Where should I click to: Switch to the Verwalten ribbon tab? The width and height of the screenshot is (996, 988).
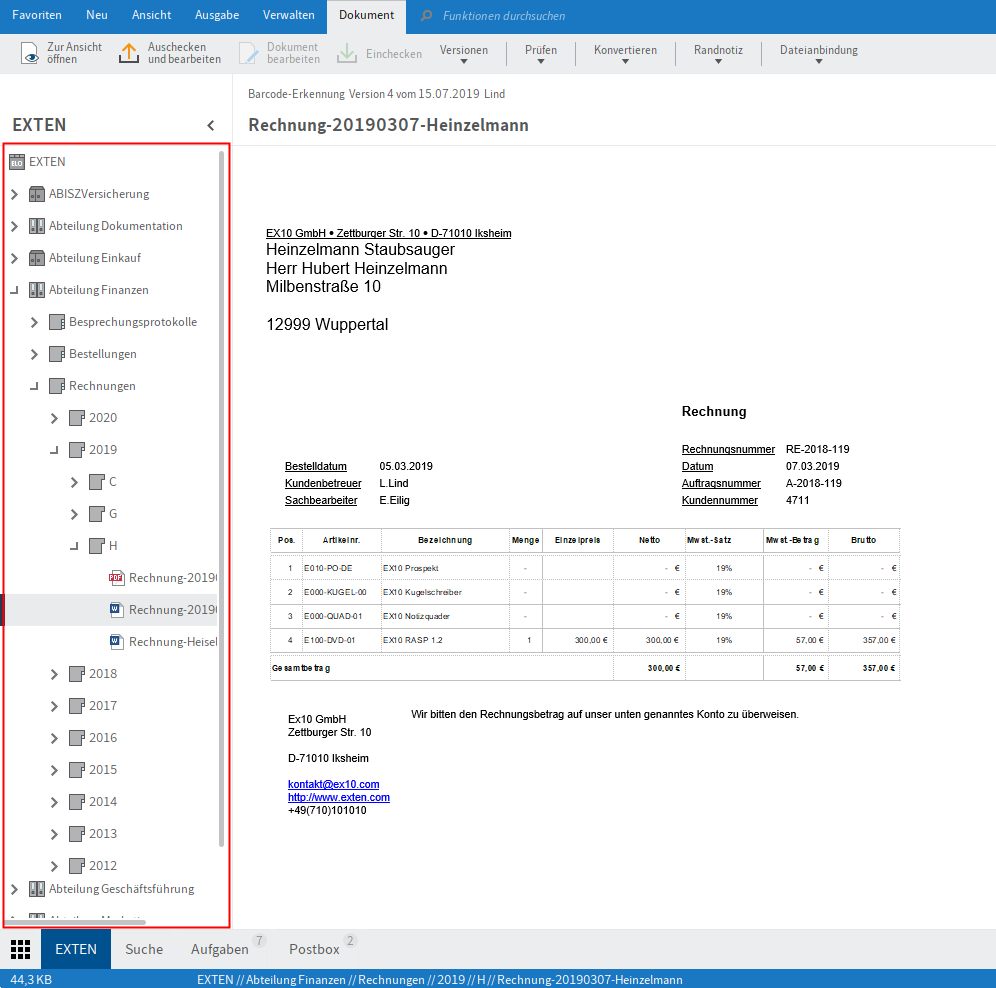point(289,15)
